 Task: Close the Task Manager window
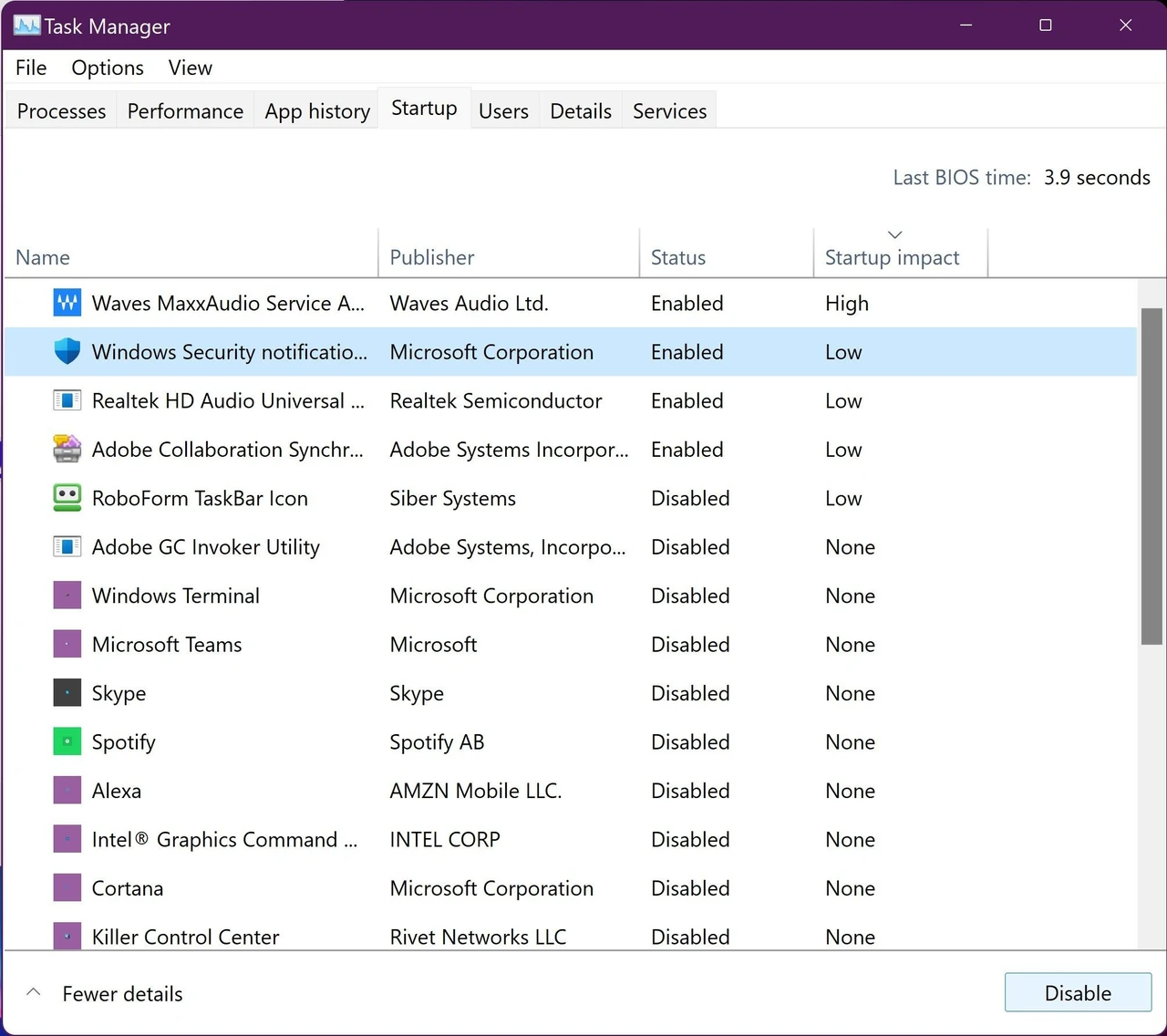click(x=1126, y=25)
